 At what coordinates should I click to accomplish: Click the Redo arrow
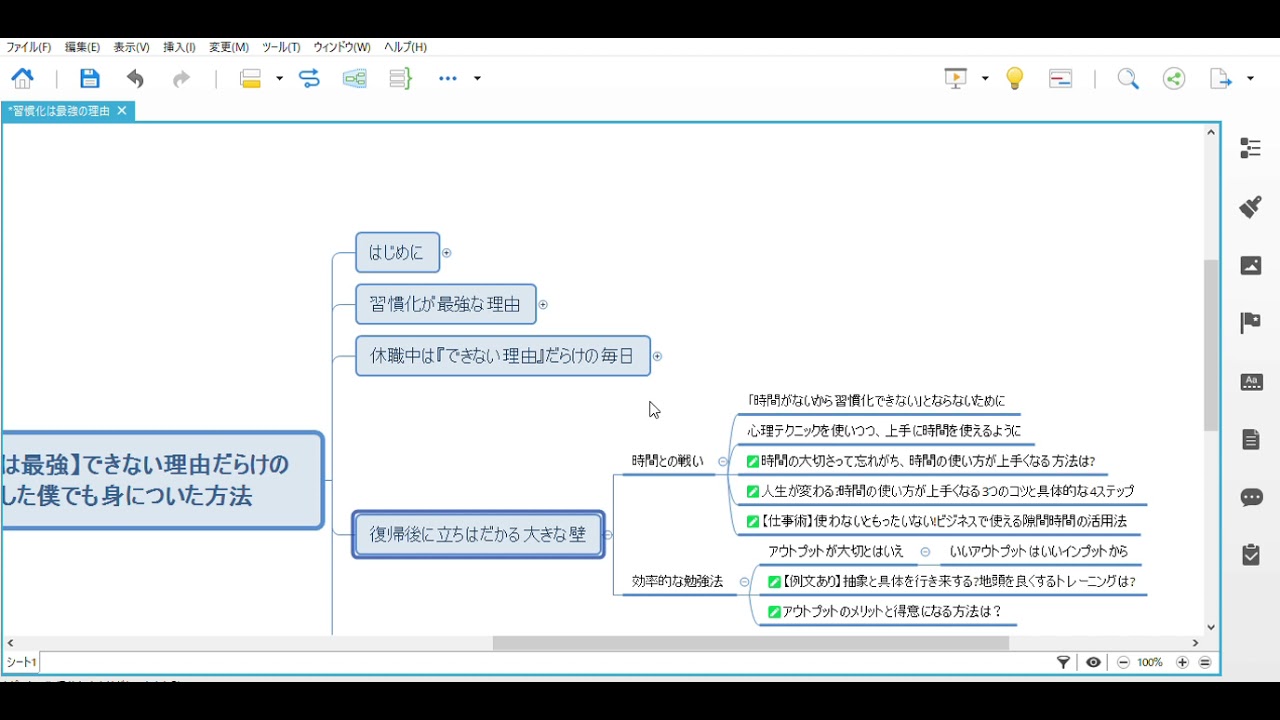coord(181,79)
